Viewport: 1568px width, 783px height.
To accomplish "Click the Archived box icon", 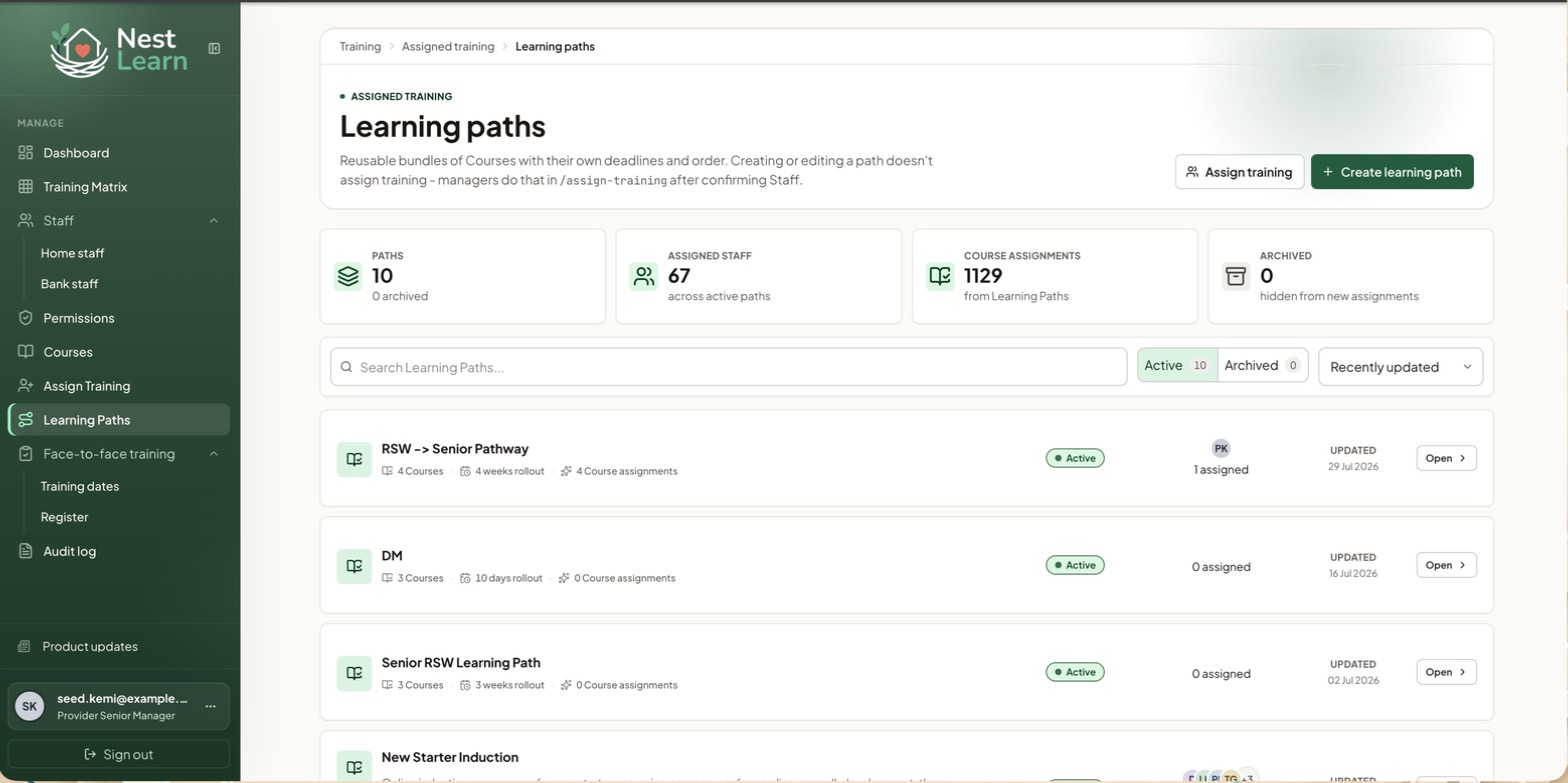I will [x=1236, y=276].
